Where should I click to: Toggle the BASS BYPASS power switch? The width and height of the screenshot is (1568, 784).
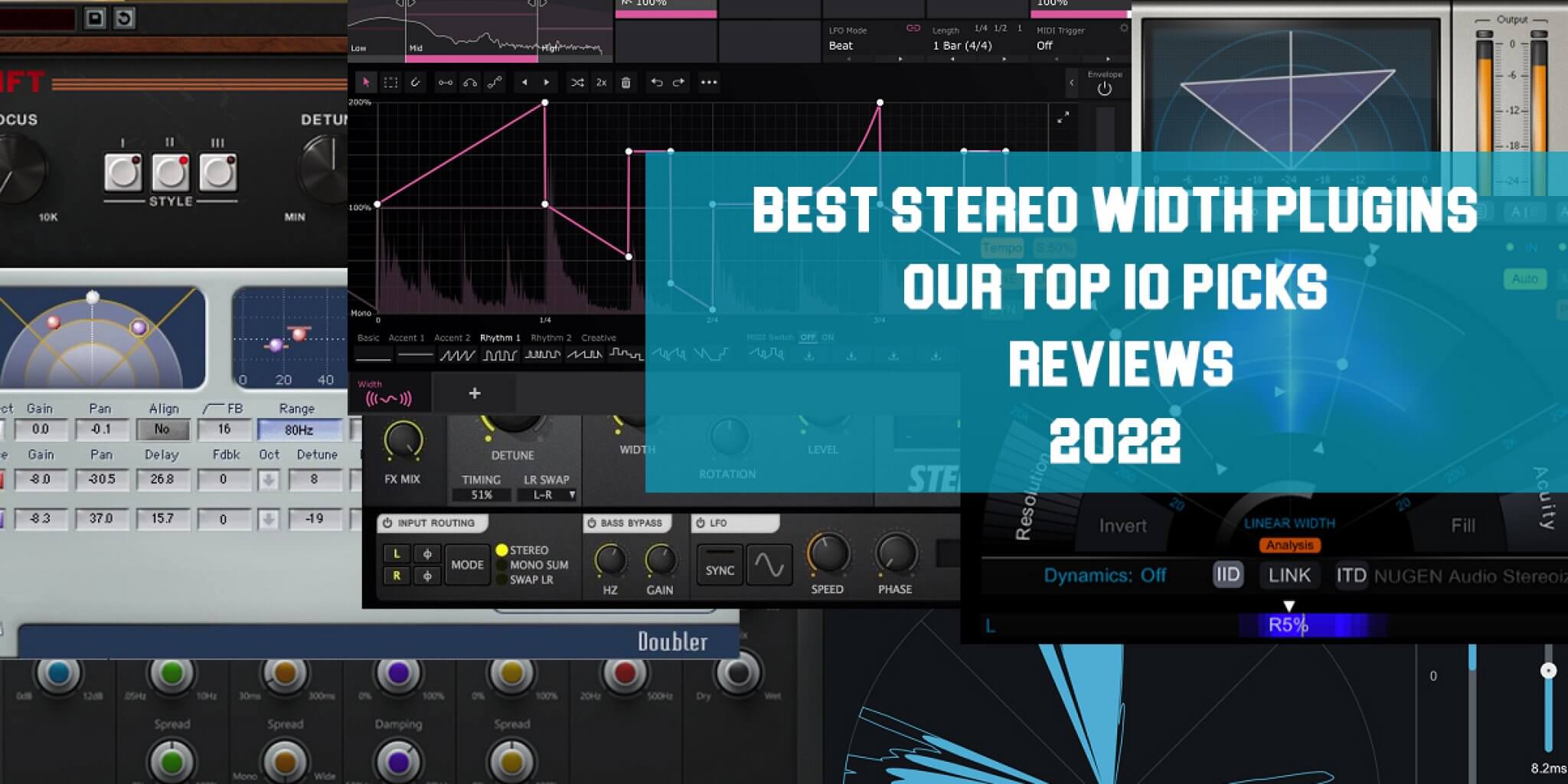[x=591, y=523]
